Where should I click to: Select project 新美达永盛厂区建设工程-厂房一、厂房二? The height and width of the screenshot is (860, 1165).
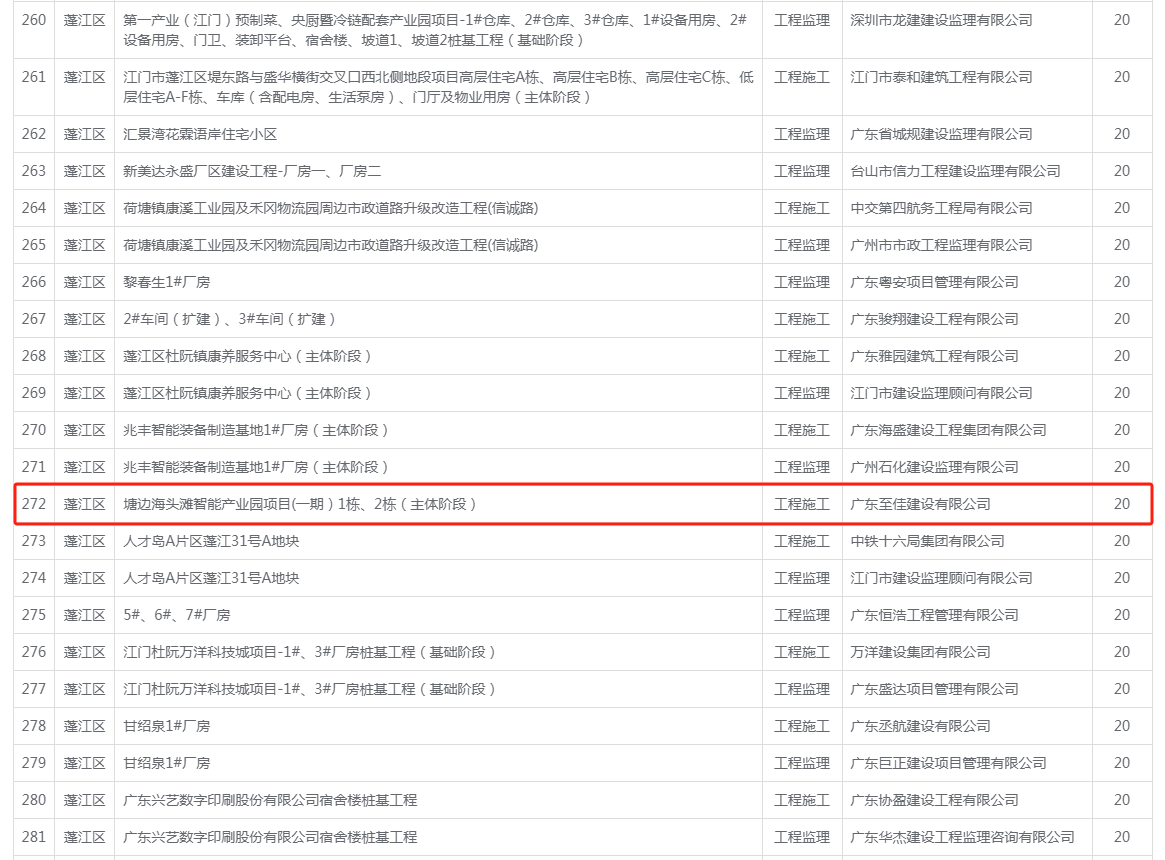(x=252, y=172)
